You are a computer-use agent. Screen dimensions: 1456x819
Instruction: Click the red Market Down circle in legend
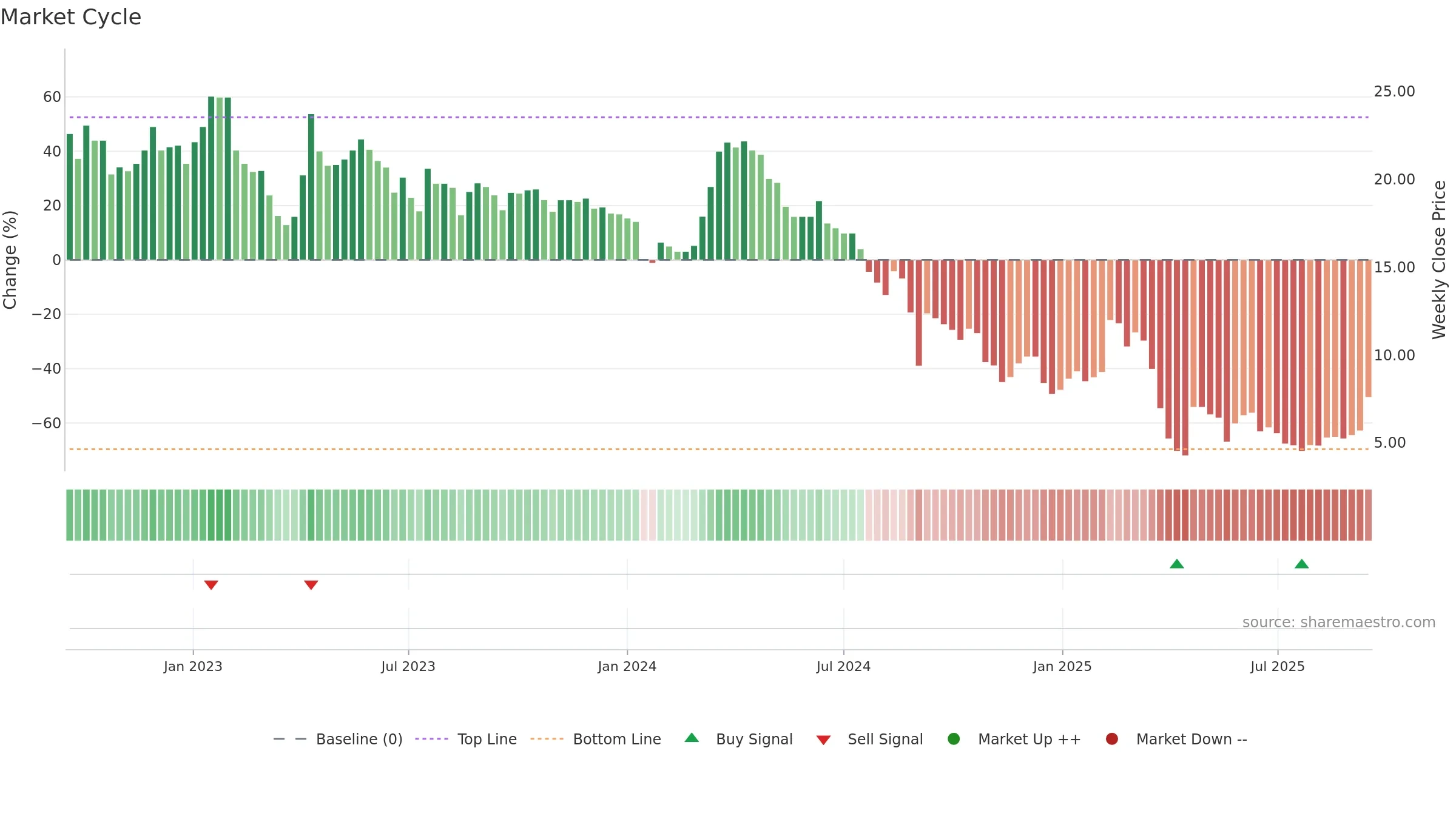1112,739
